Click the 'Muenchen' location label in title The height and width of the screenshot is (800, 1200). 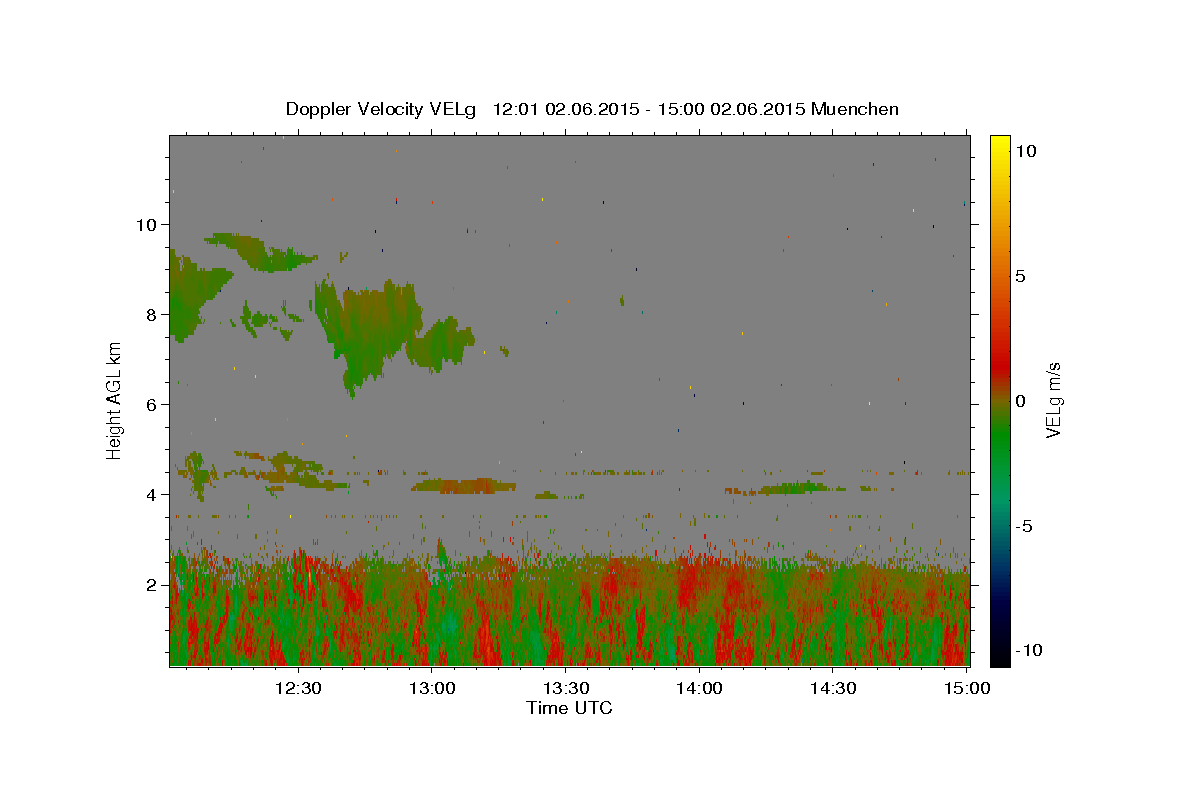855,109
